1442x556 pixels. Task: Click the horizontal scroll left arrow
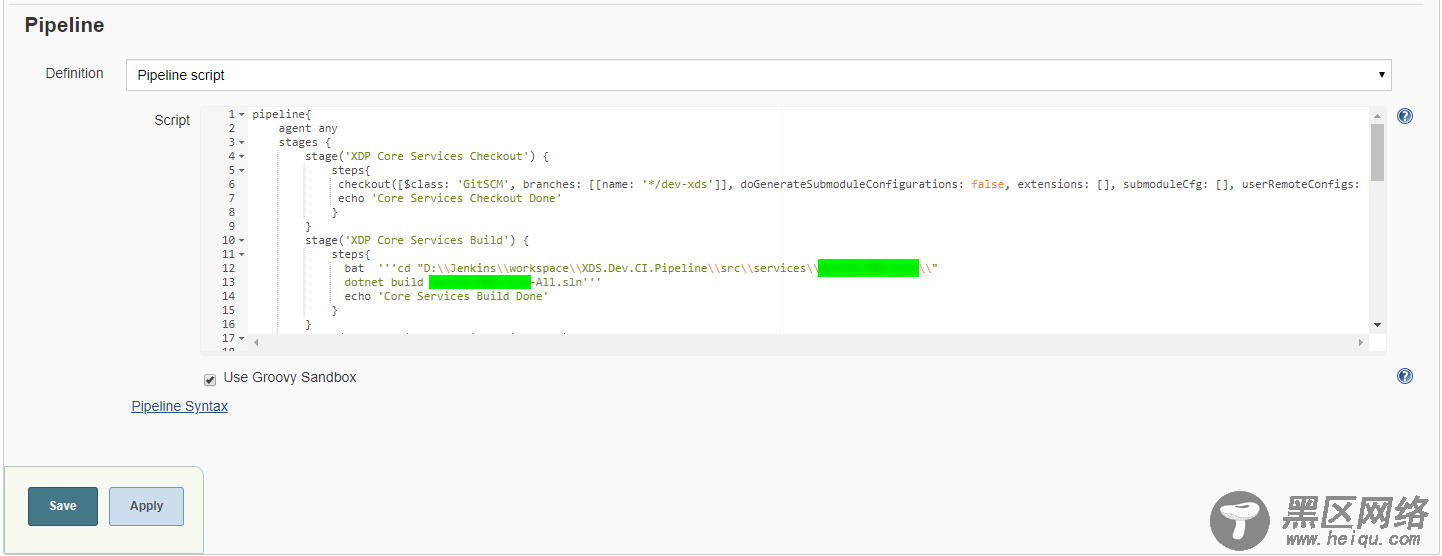(255, 342)
